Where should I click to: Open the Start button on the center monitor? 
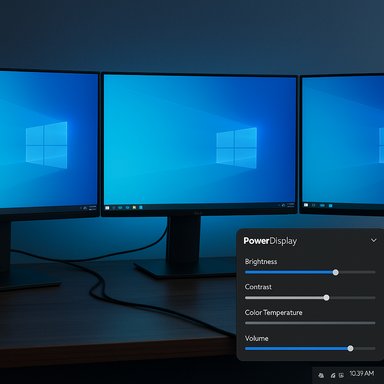point(107,208)
